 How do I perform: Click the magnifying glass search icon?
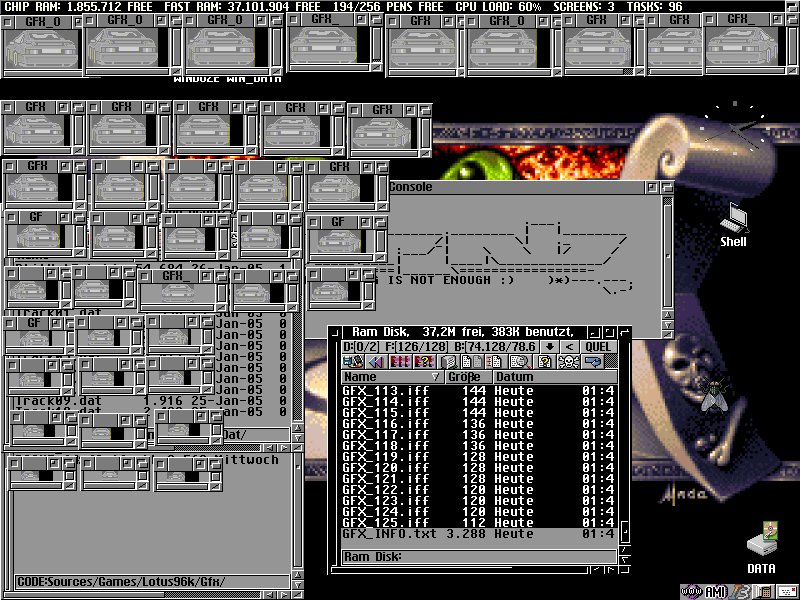click(x=520, y=362)
